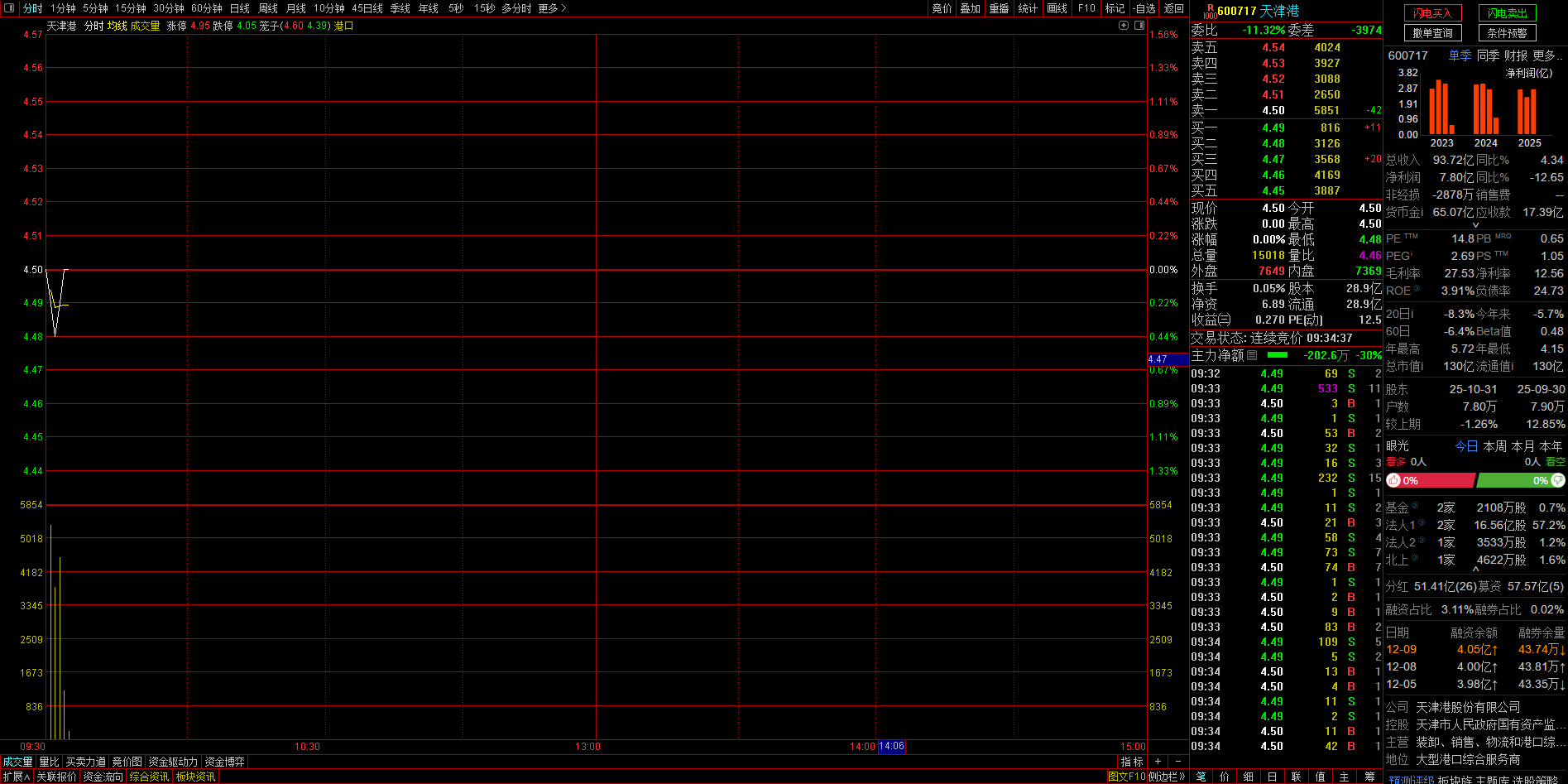Open the 板块资讯 tab

pyautogui.click(x=195, y=777)
